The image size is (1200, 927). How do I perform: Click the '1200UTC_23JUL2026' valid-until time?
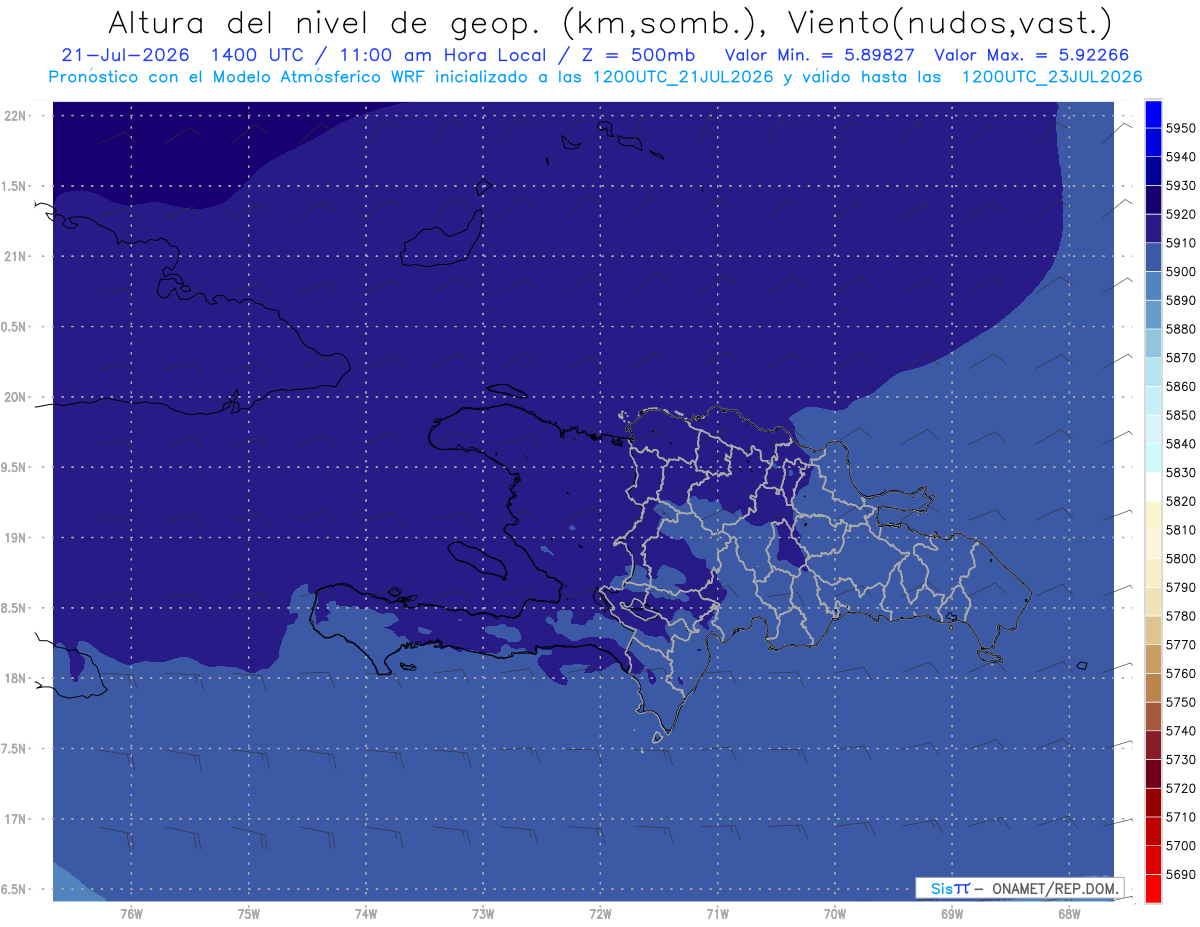(1052, 77)
